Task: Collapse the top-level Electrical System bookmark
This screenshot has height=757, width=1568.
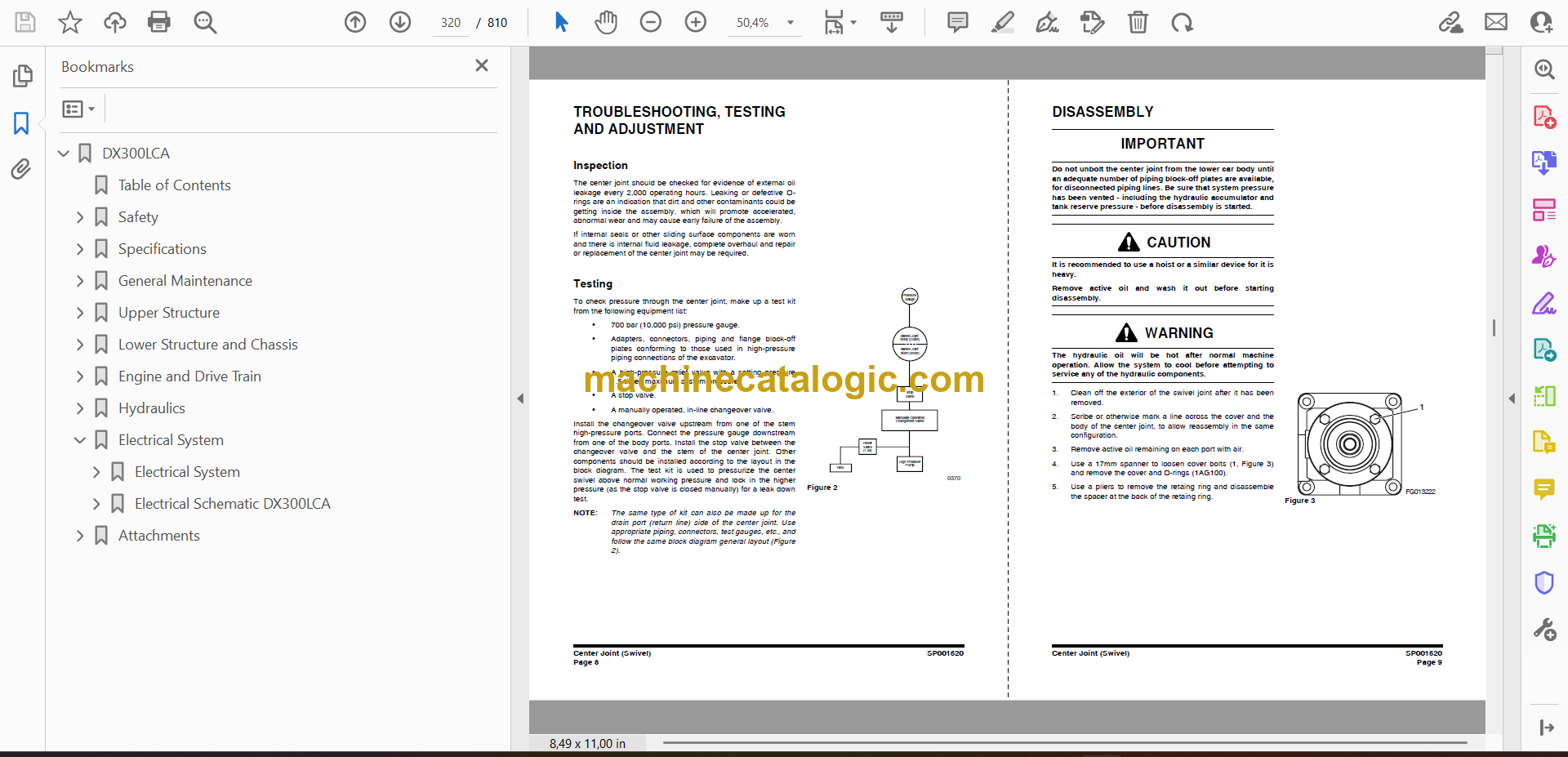Action: click(80, 440)
